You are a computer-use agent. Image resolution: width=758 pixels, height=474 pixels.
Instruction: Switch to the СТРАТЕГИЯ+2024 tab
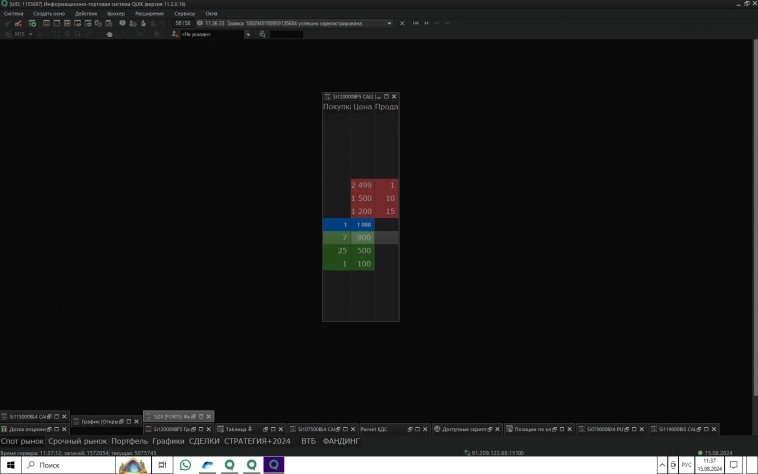point(257,441)
